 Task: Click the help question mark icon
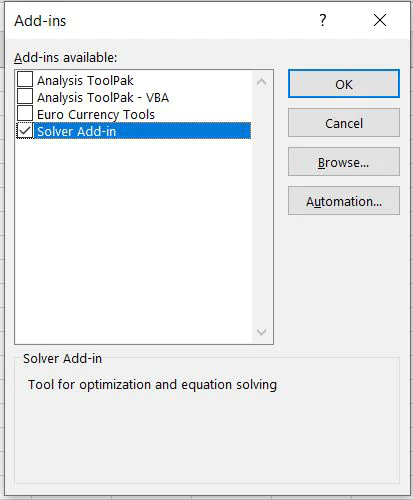click(322, 20)
